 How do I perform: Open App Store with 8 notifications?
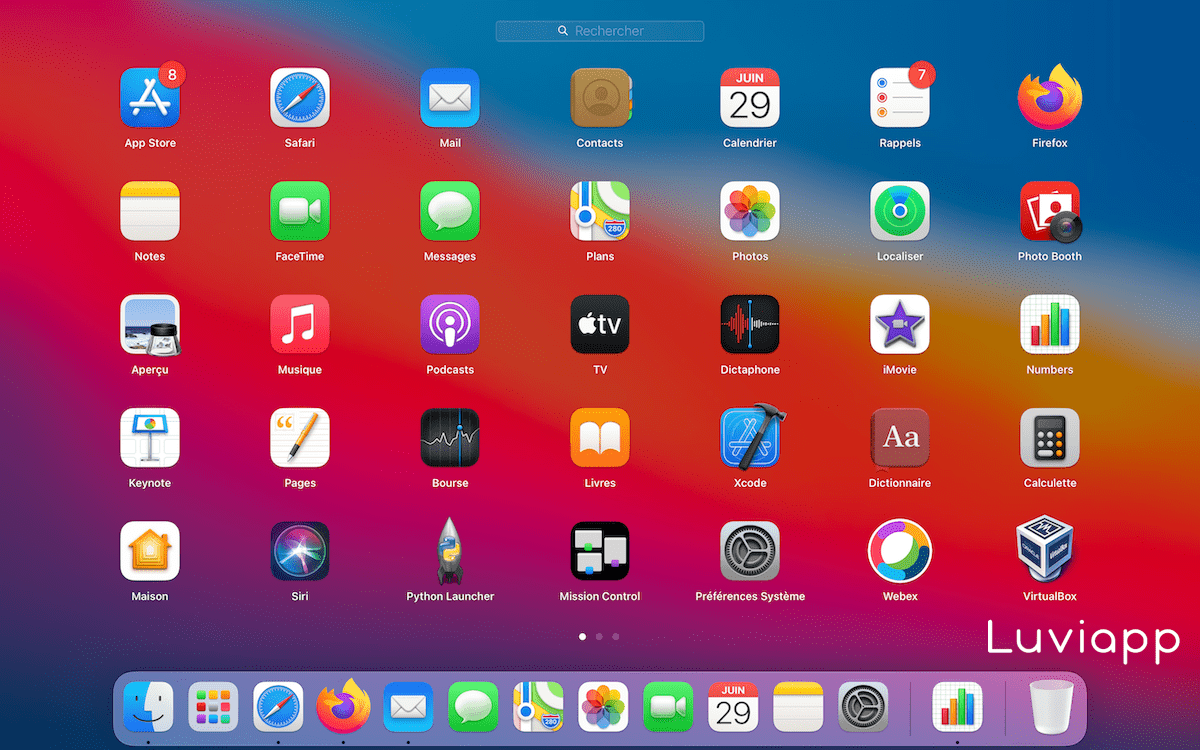[149, 98]
